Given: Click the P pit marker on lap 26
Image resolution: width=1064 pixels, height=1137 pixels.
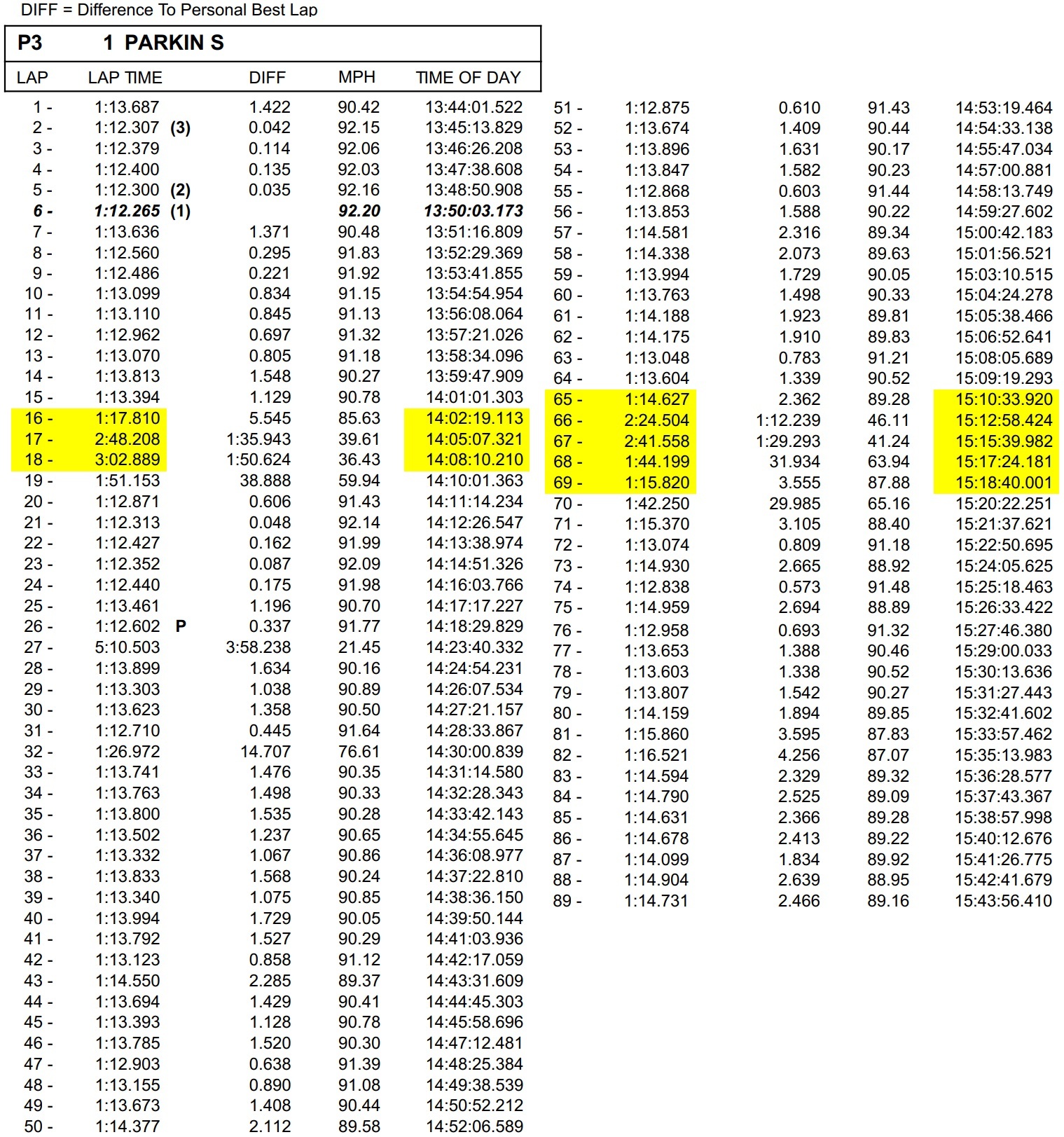Looking at the screenshot, I should click(181, 626).
